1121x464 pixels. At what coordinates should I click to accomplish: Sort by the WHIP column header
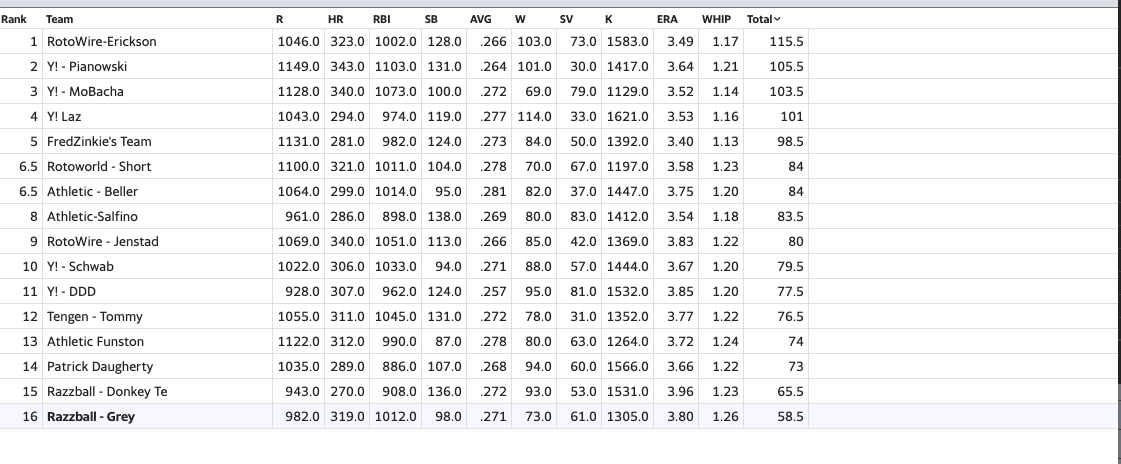(x=716, y=19)
